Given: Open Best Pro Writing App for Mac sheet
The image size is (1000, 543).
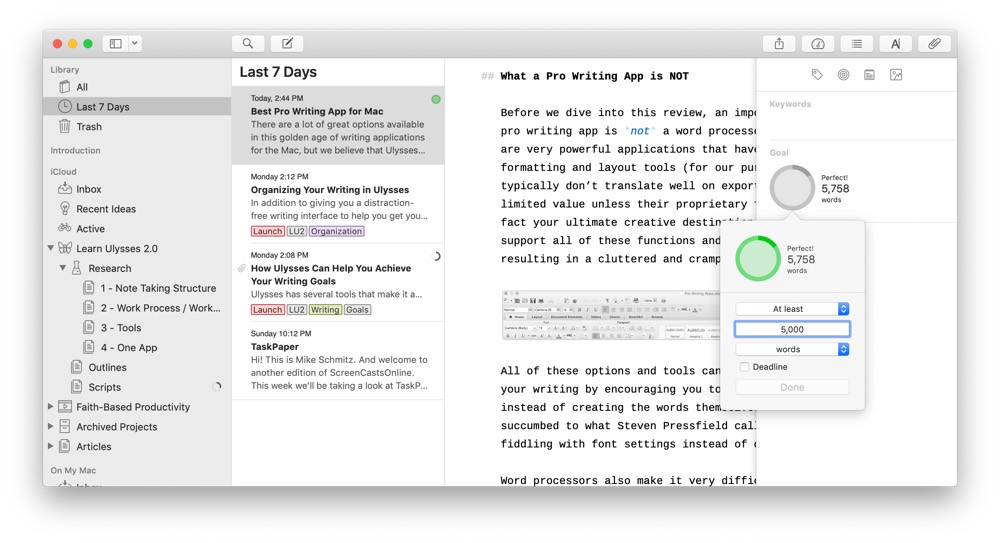Looking at the screenshot, I should (x=338, y=125).
